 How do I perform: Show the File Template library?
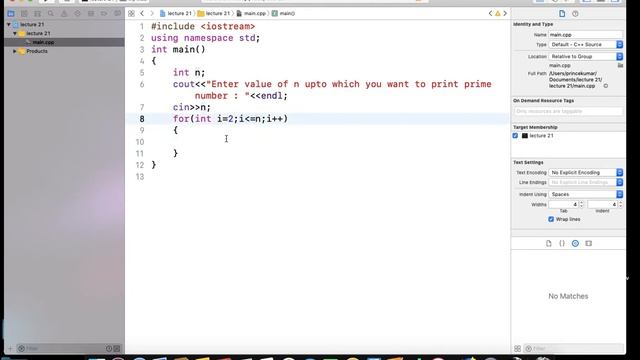coord(549,243)
